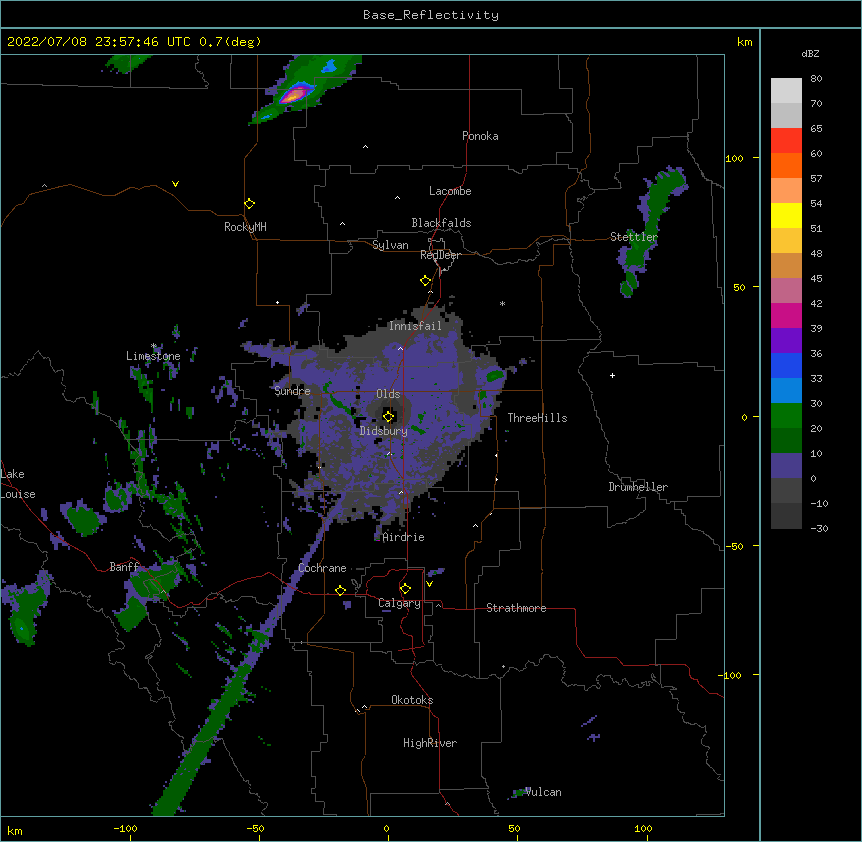Click the radar site diamond between Olds and Didsbury
The height and width of the screenshot is (842, 862).
tap(388, 416)
